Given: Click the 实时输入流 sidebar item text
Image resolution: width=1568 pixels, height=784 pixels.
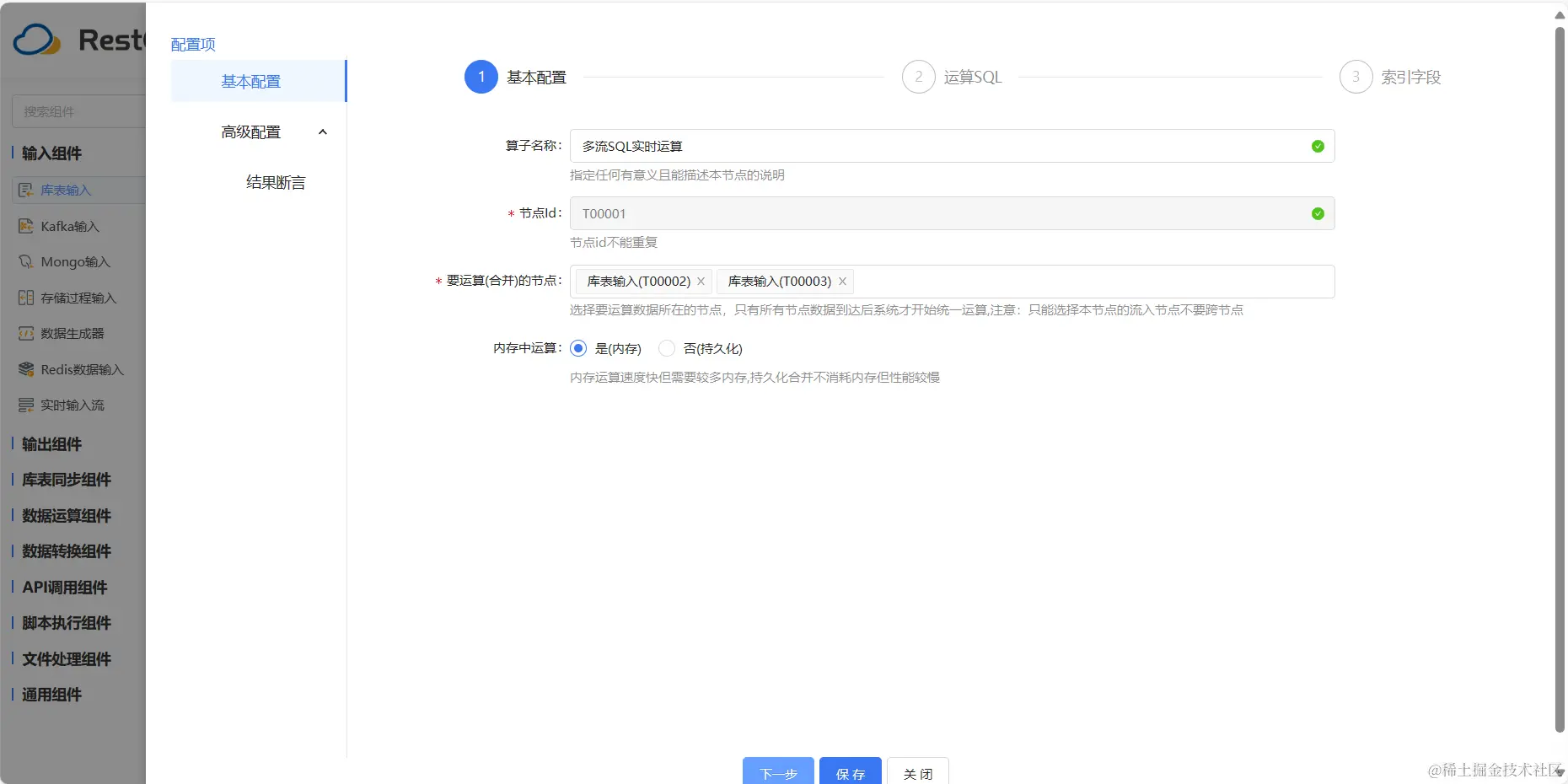Looking at the screenshot, I should coord(72,405).
